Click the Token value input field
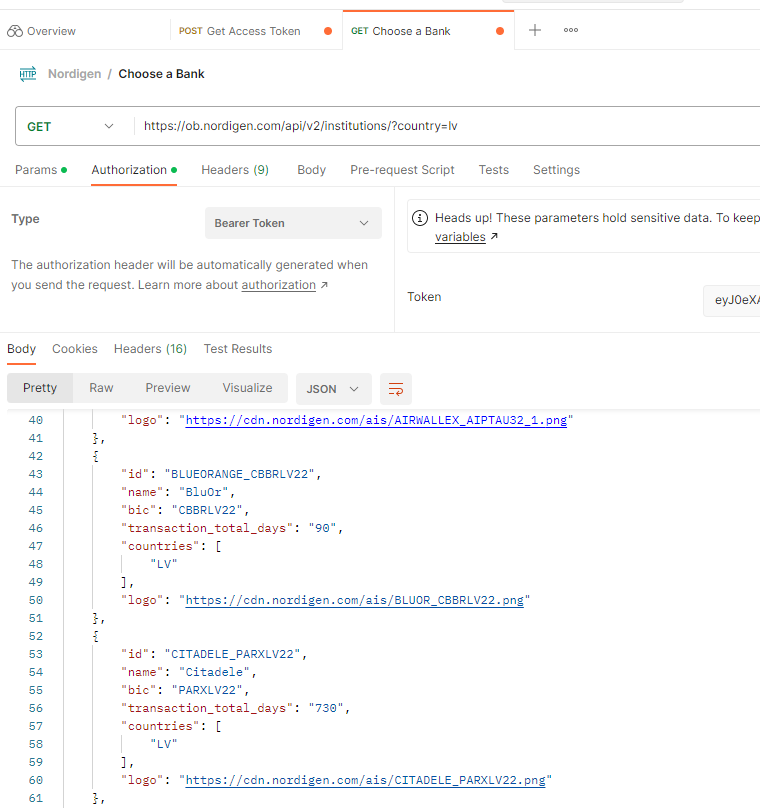 [x=732, y=300]
